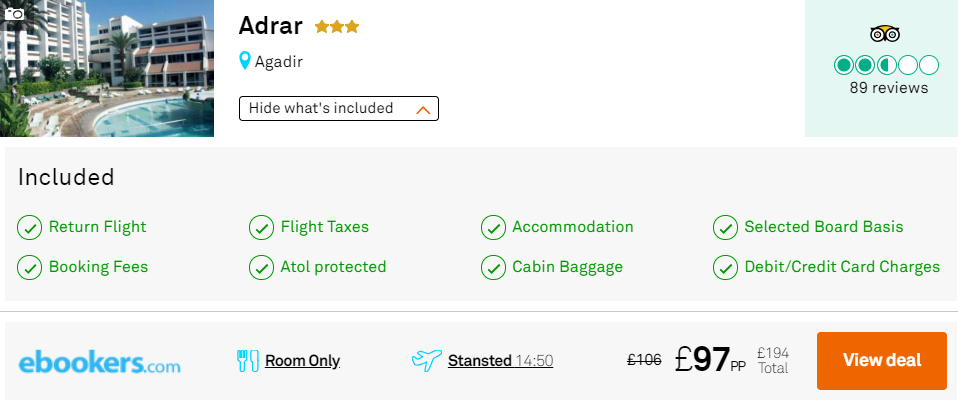The image size is (958, 402).
Task: Click the Agadir location pin icon
Action: tap(244, 61)
